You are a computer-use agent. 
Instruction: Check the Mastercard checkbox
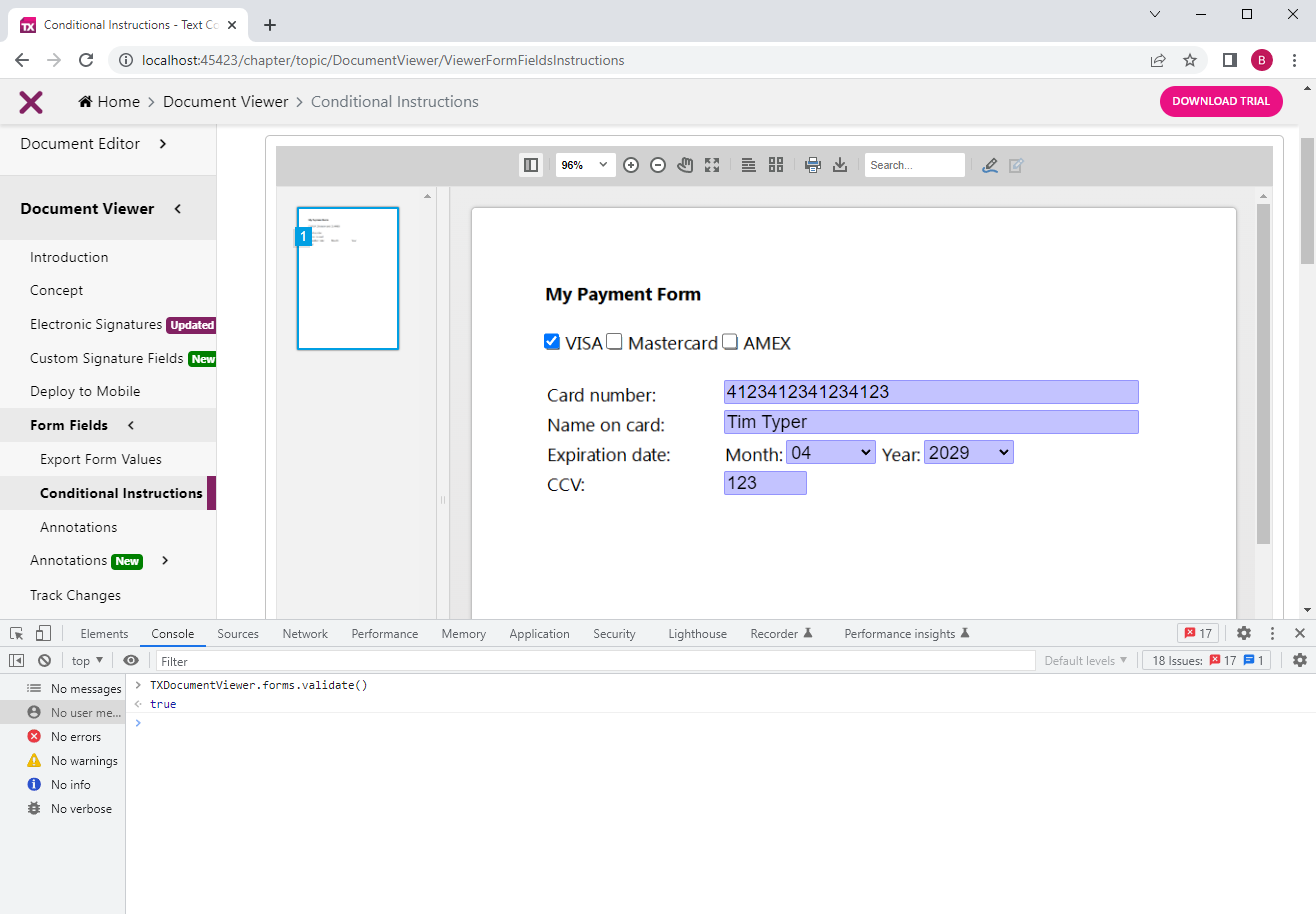coord(614,342)
